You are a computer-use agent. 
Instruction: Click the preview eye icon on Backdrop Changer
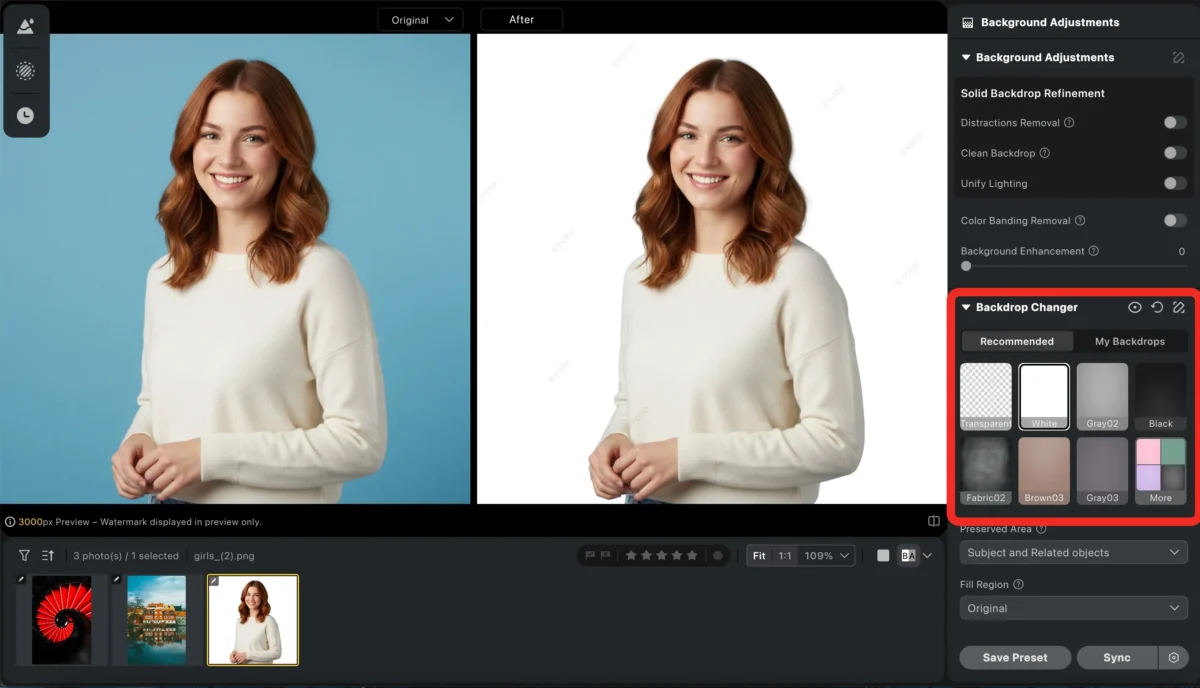1135,307
